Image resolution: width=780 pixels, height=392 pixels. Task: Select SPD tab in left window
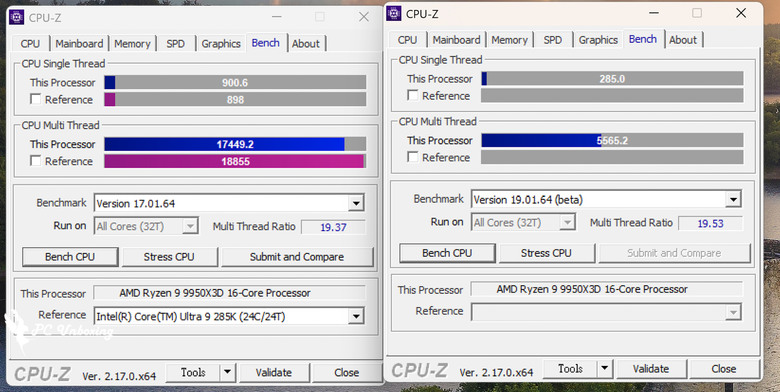(176, 44)
